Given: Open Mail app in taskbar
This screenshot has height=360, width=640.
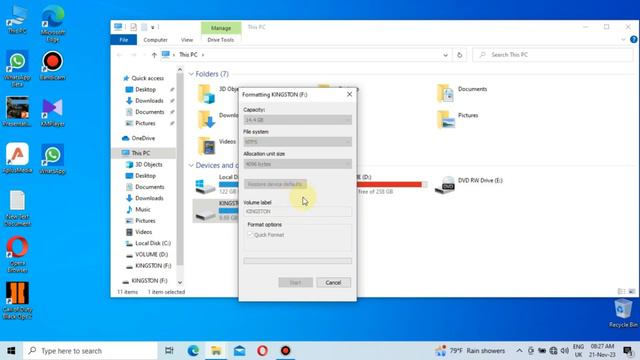Looking at the screenshot, I should coord(239,351).
